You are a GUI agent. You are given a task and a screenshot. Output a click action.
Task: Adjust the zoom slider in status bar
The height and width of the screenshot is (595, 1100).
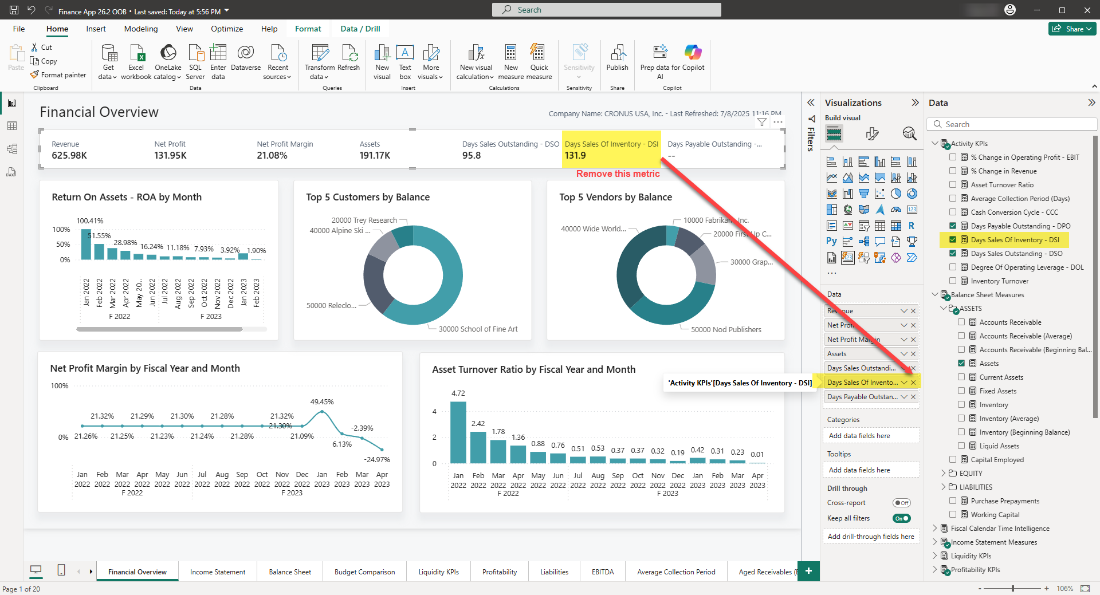[x=1014, y=588]
